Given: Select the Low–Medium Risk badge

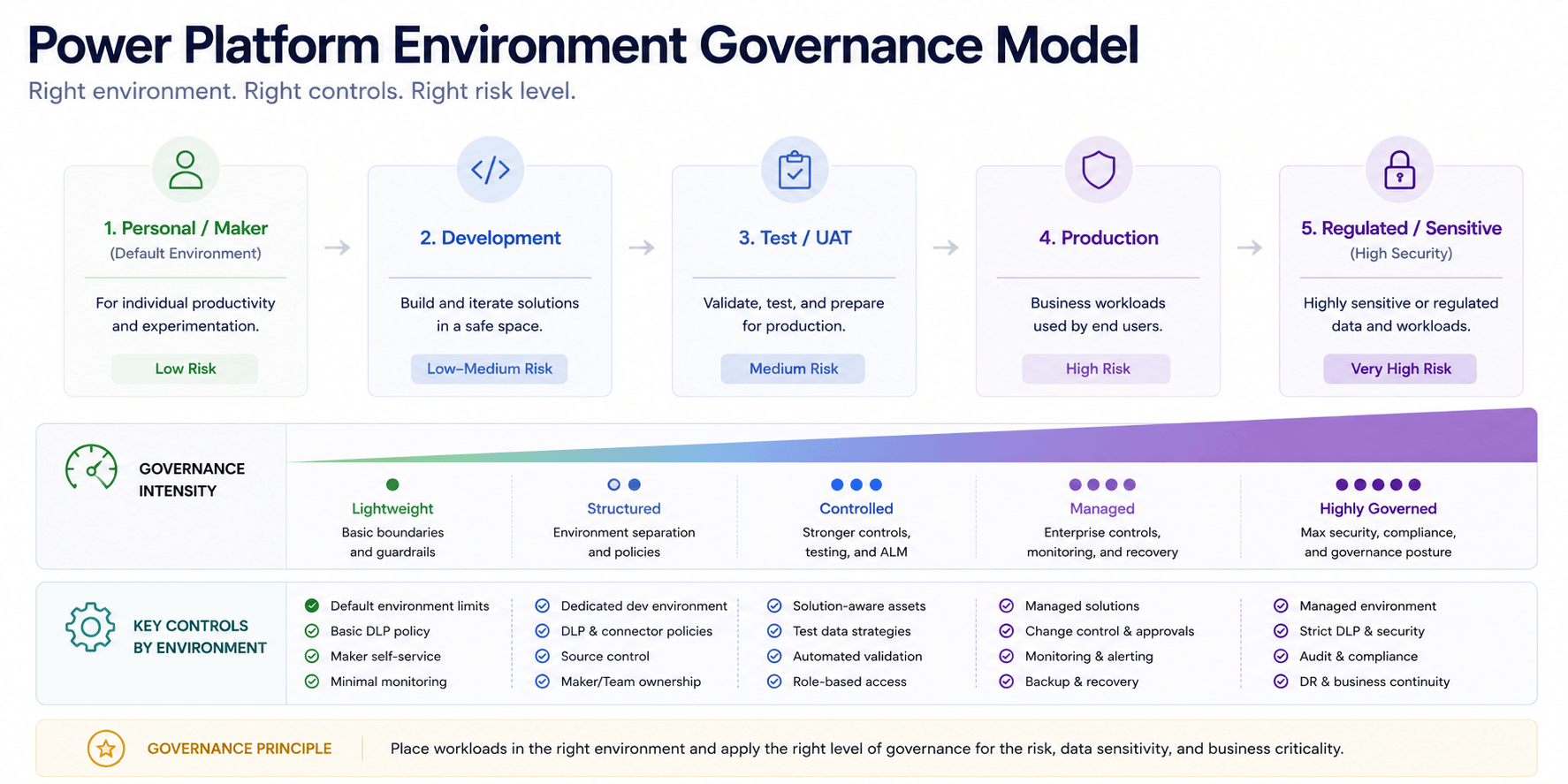Looking at the screenshot, I should 489,369.
